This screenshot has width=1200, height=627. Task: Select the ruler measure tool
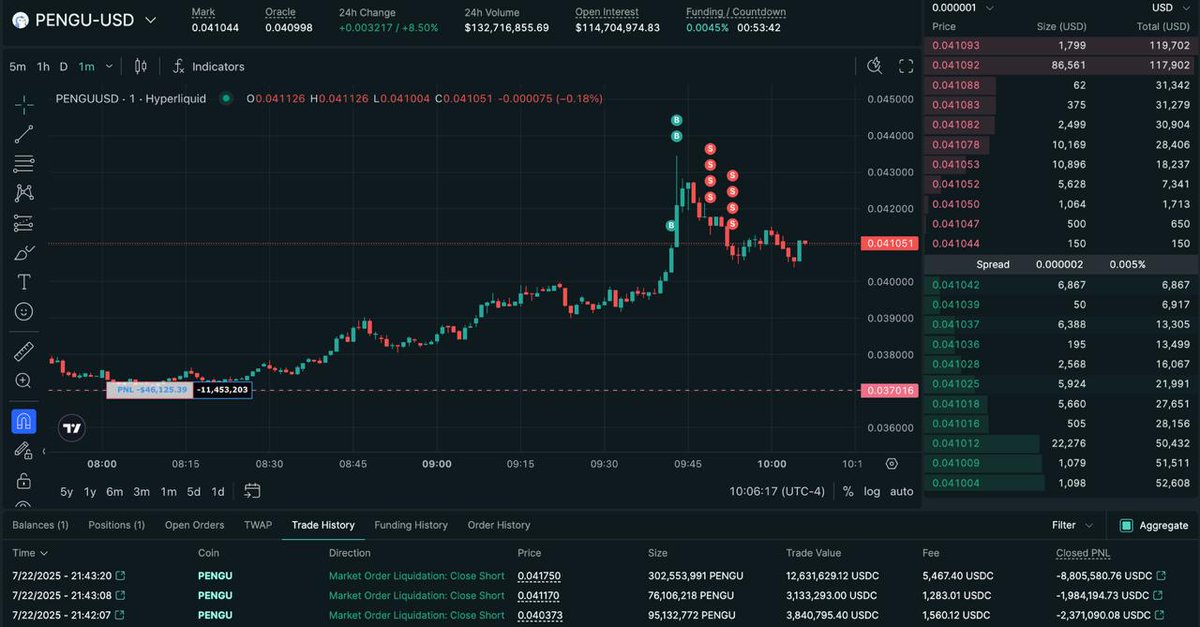[24, 351]
